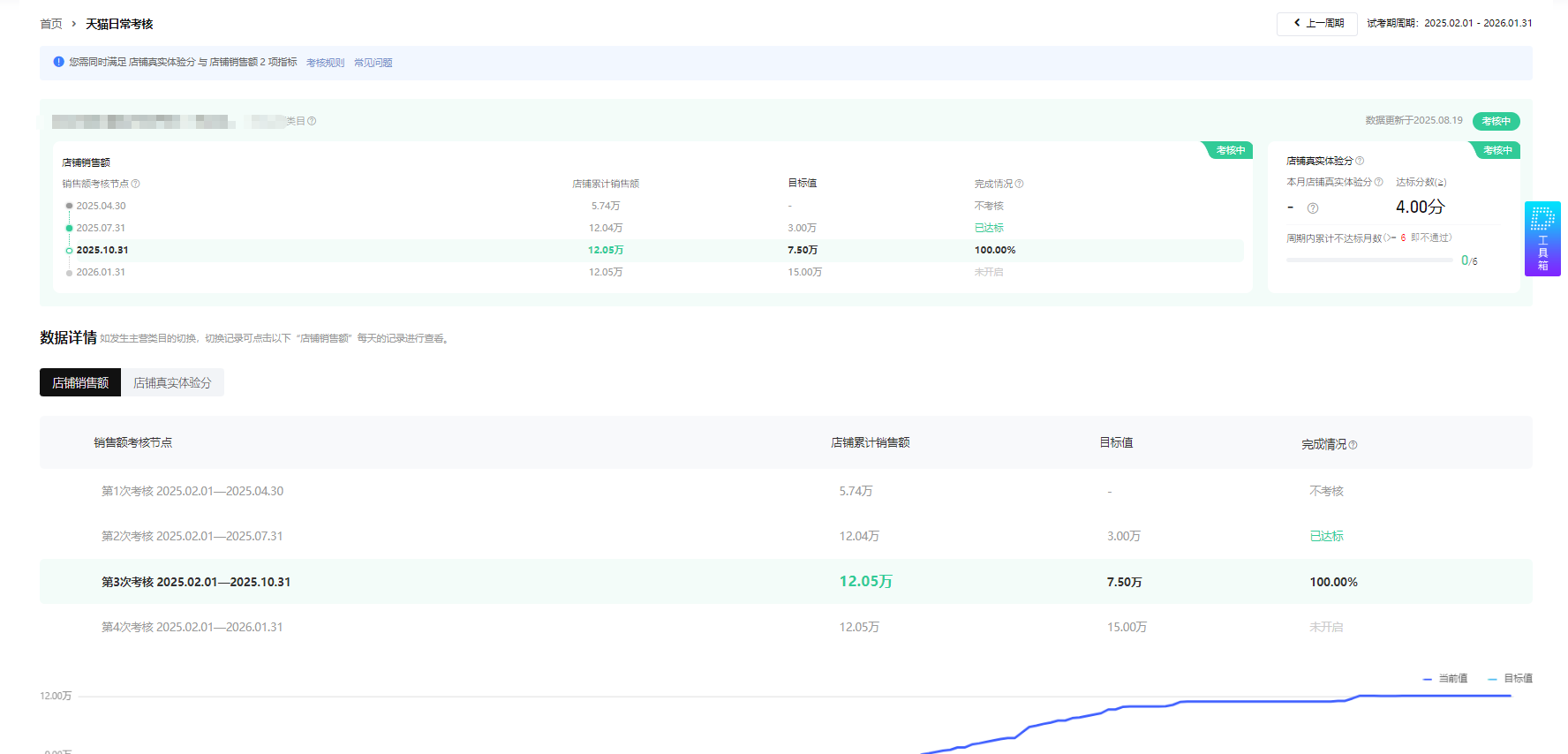Toggle the 目标值 legend item on the chart
This screenshot has width=1568, height=754.
click(x=1511, y=678)
